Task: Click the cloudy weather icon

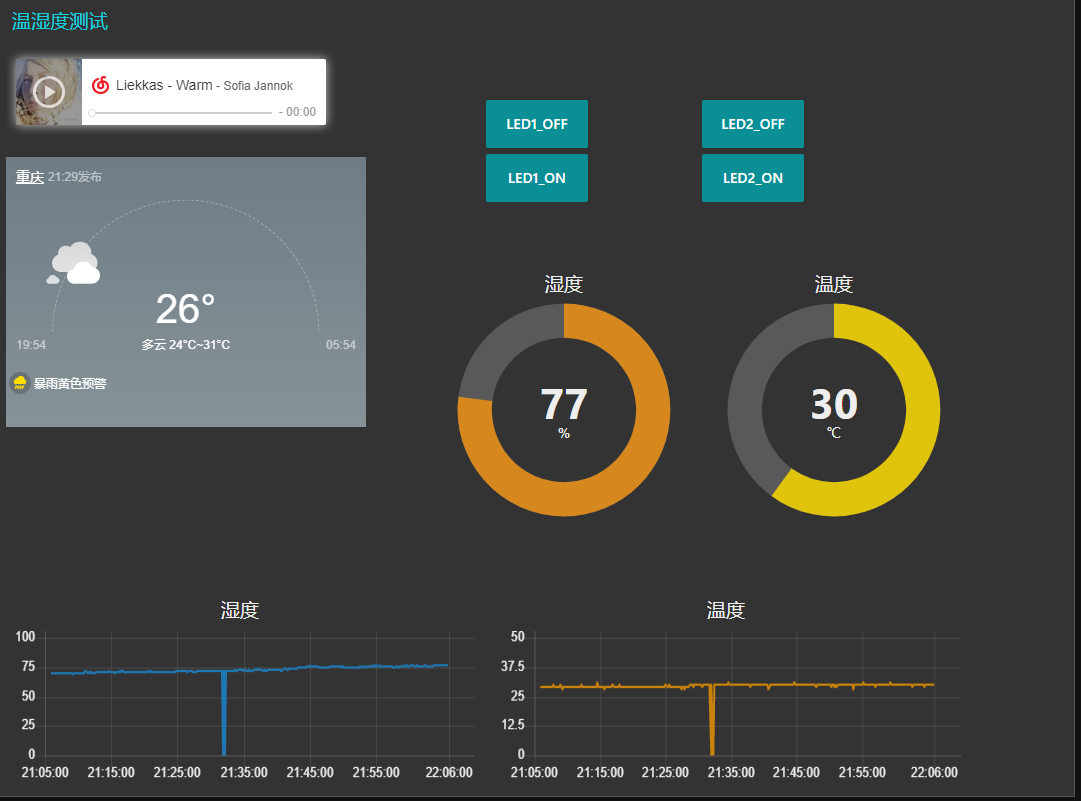Action: coord(74,263)
